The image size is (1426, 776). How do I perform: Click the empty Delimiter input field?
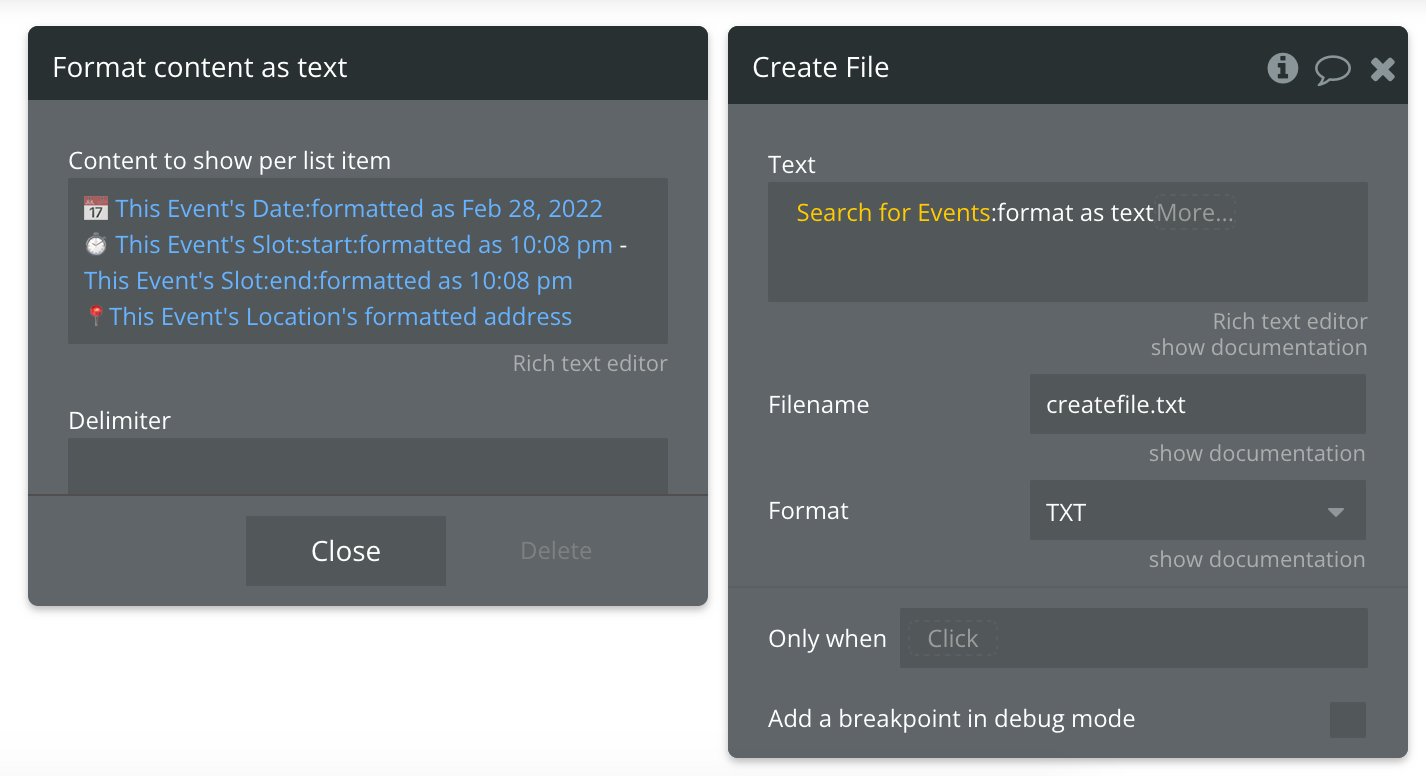click(368, 466)
